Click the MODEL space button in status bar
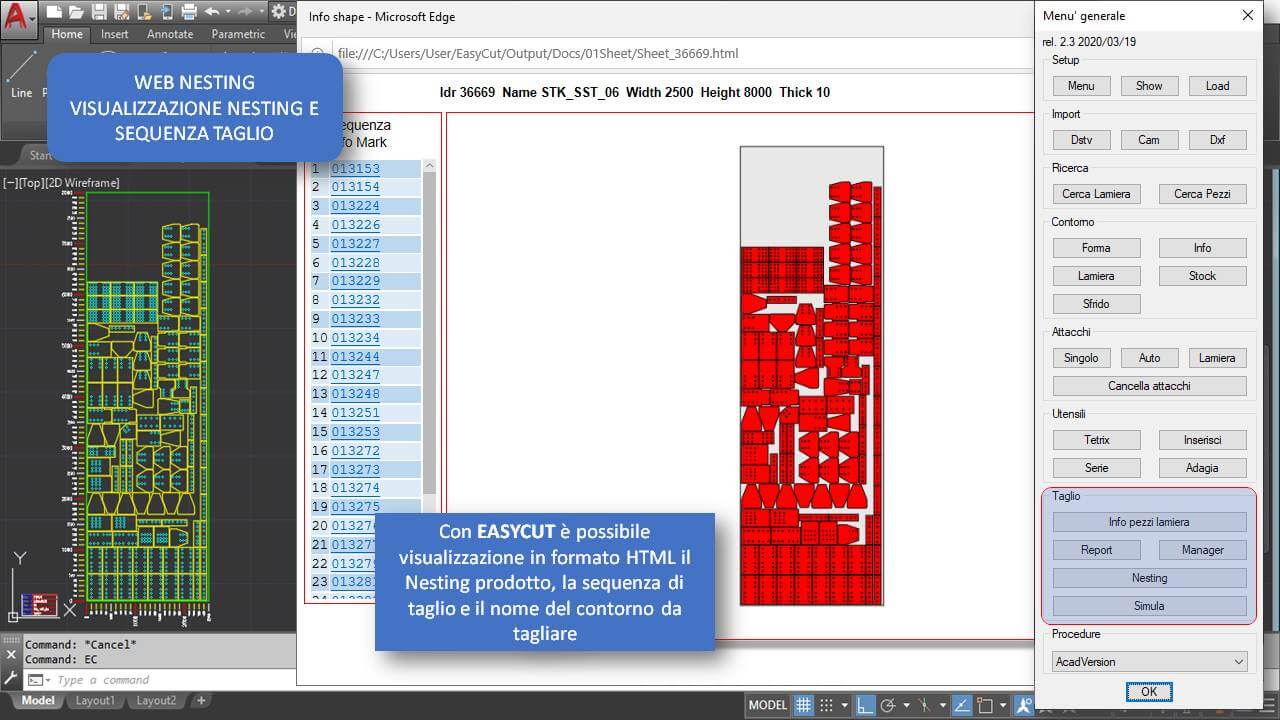The height and width of the screenshot is (720, 1280). pyautogui.click(x=767, y=705)
